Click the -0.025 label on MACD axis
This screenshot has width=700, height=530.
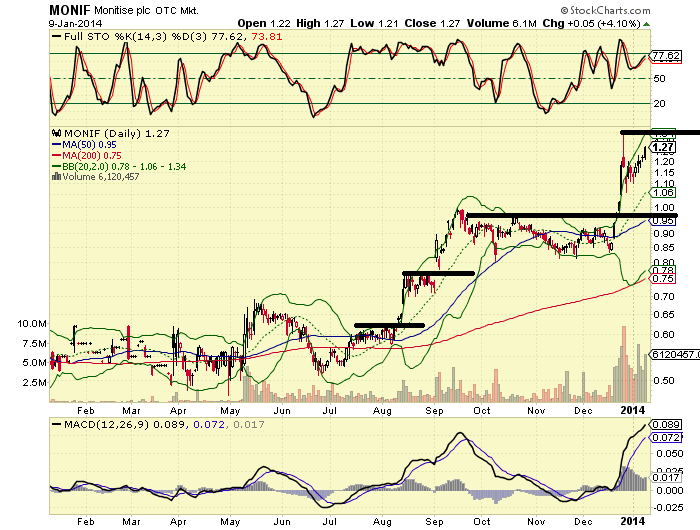coord(668,508)
